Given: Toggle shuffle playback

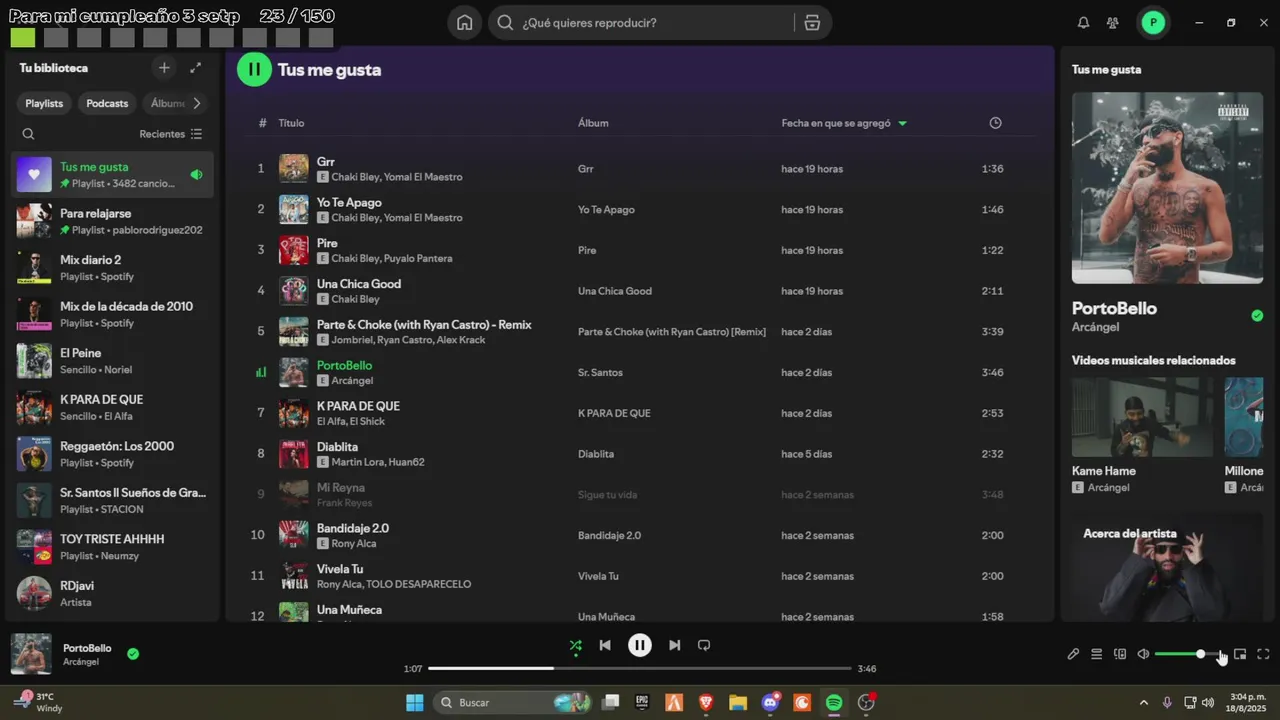Looking at the screenshot, I should [575, 645].
